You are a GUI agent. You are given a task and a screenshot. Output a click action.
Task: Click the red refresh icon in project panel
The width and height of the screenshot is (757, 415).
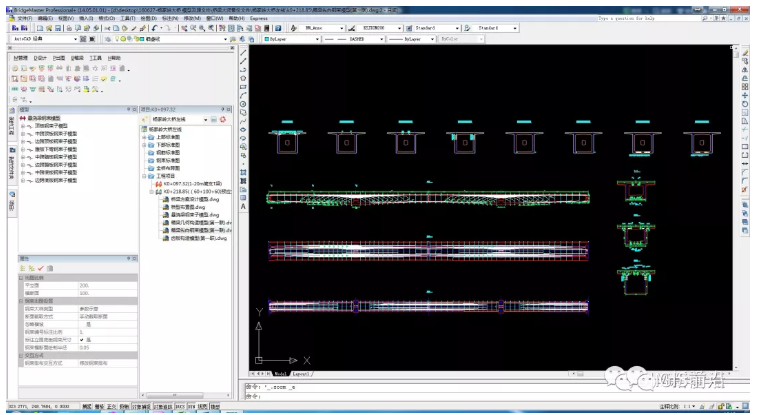[x=223, y=119]
